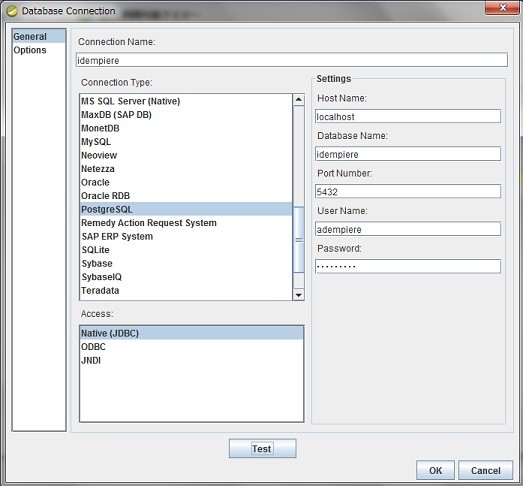Click the Test button
The height and width of the screenshot is (486, 523).
pyautogui.click(x=263, y=448)
